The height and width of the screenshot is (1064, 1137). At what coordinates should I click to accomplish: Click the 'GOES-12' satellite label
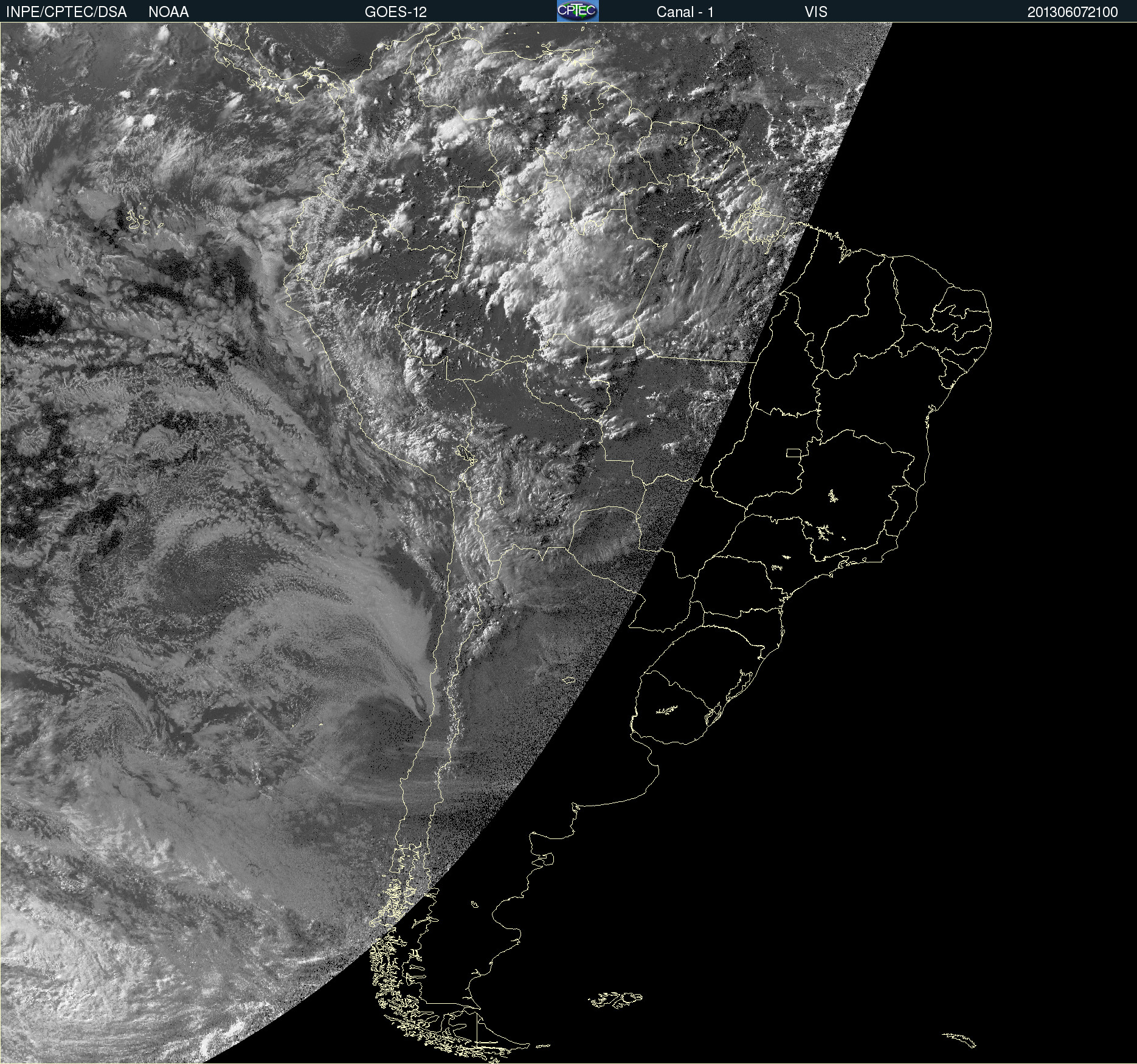(x=396, y=12)
